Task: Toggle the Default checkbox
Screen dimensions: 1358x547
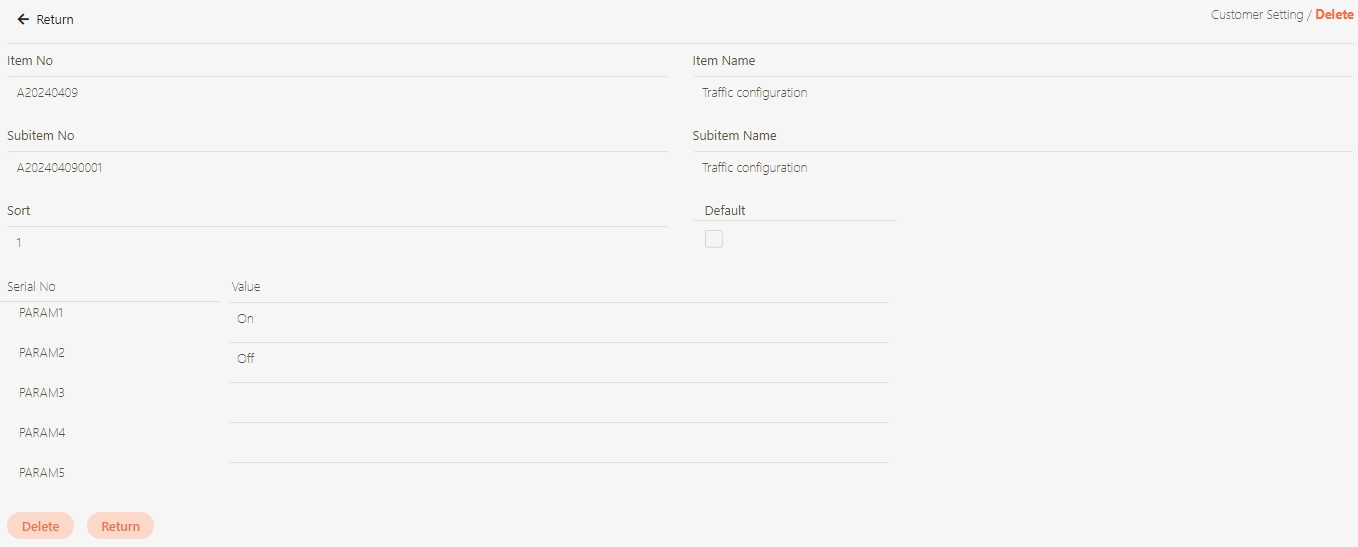Action: click(x=713, y=239)
